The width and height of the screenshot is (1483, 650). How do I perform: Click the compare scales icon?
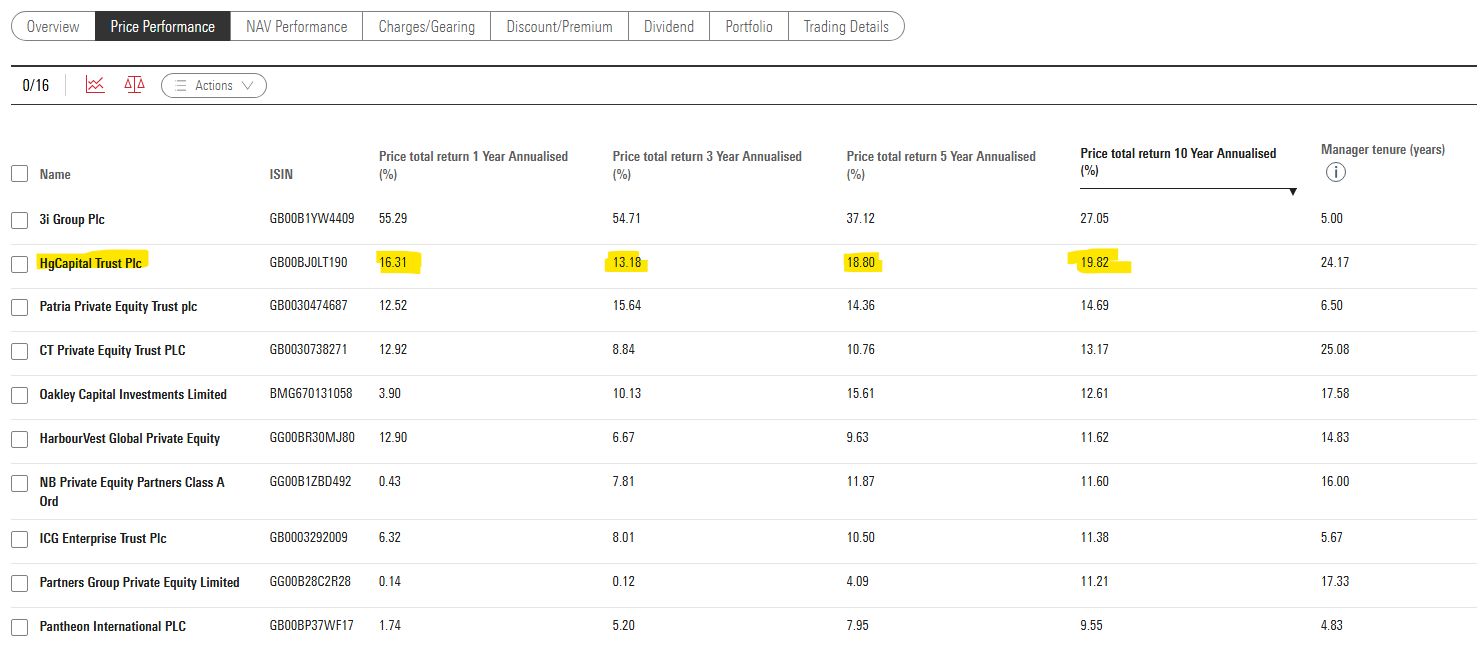click(134, 85)
